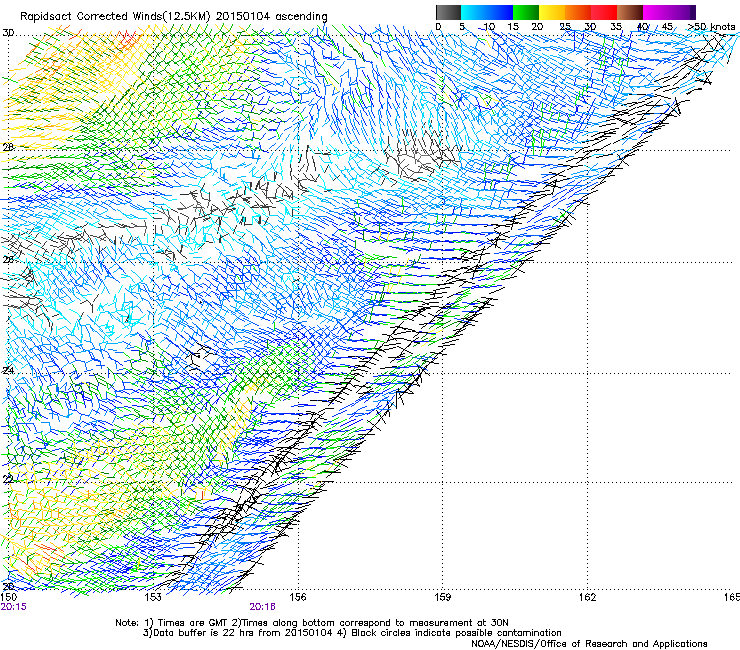Click the '20:16' time label
Viewport: 740px width, 650px height.
(262, 607)
